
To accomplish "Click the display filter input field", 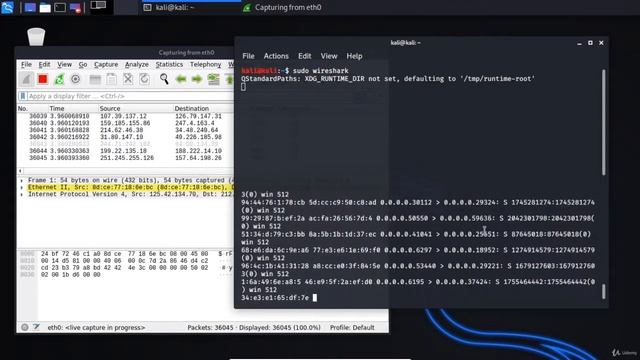I will (x=130, y=96).
